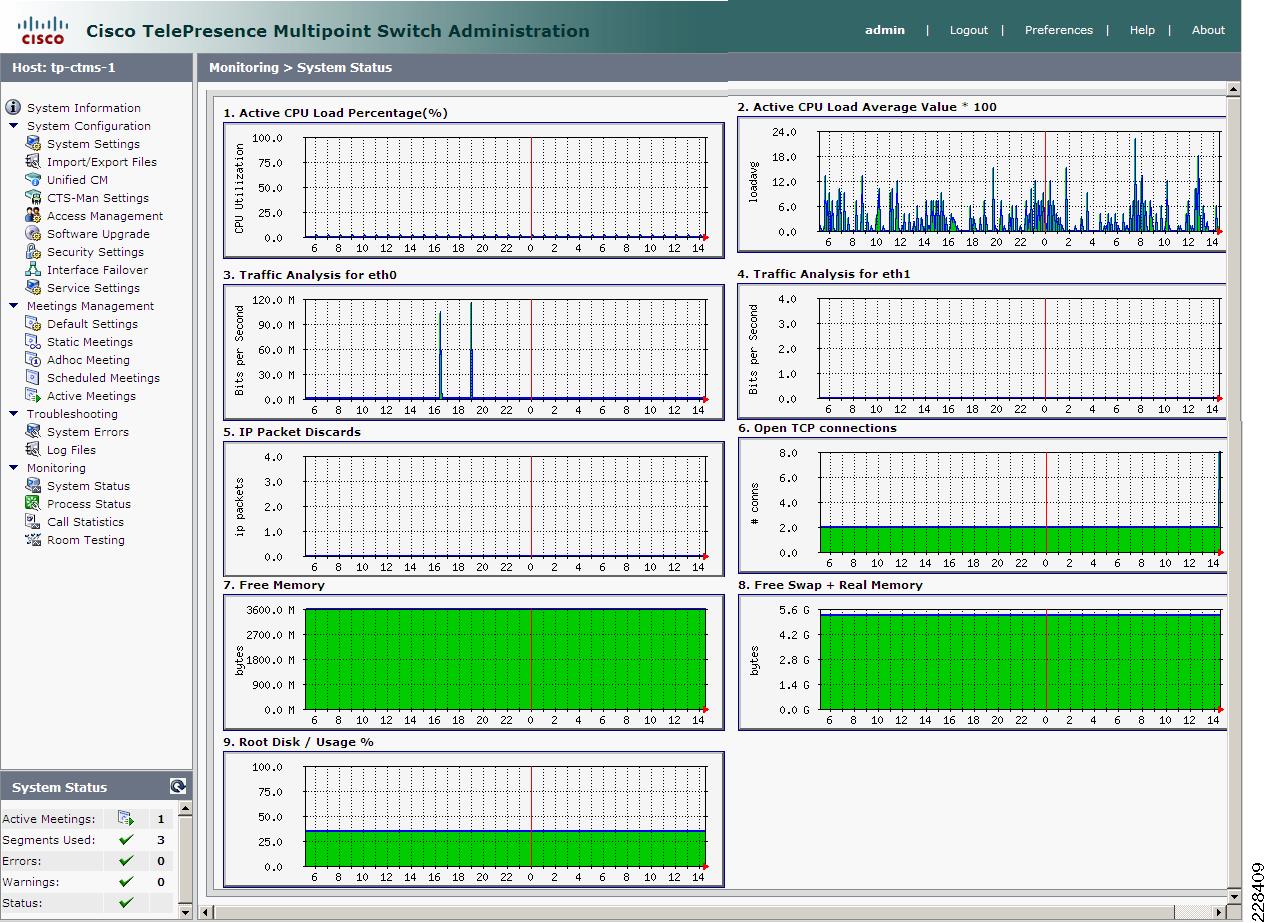Collapse the System Configuration section

(14, 126)
